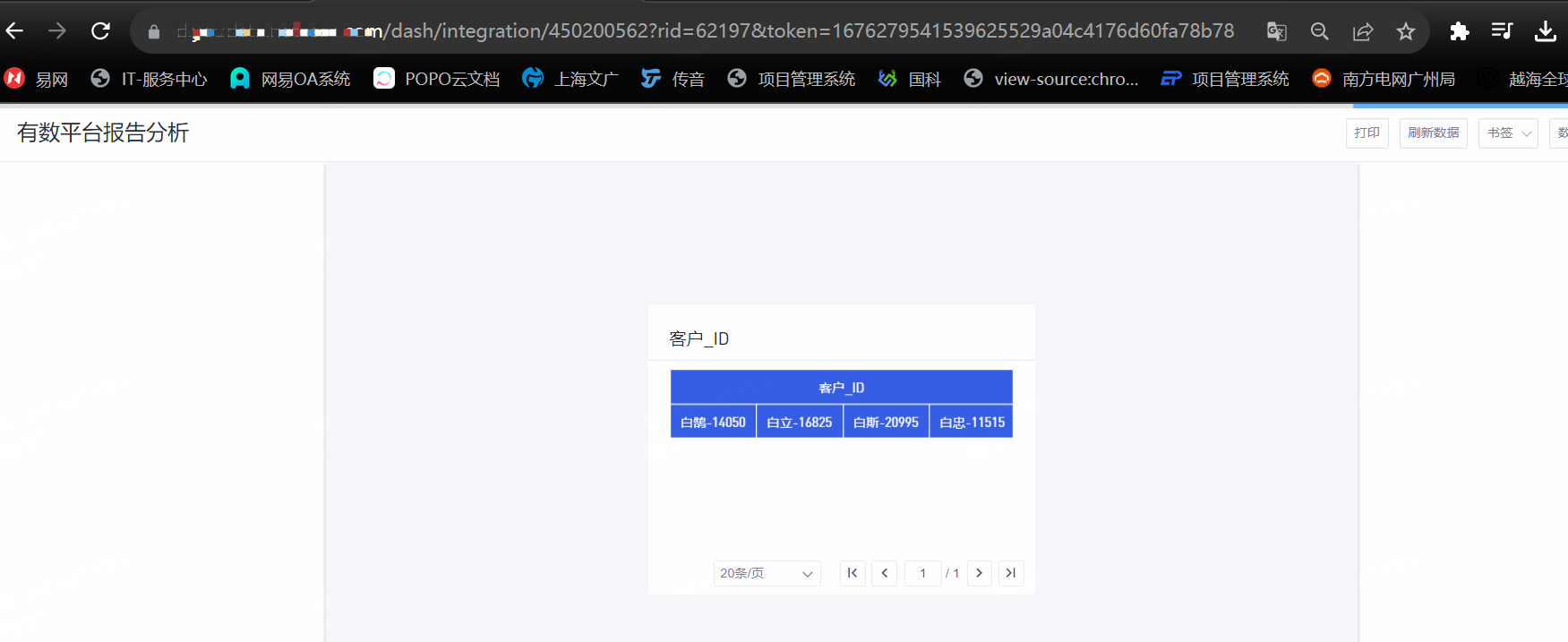Go back with the browser back arrow
The width and height of the screenshot is (1568, 642).
coord(14,31)
